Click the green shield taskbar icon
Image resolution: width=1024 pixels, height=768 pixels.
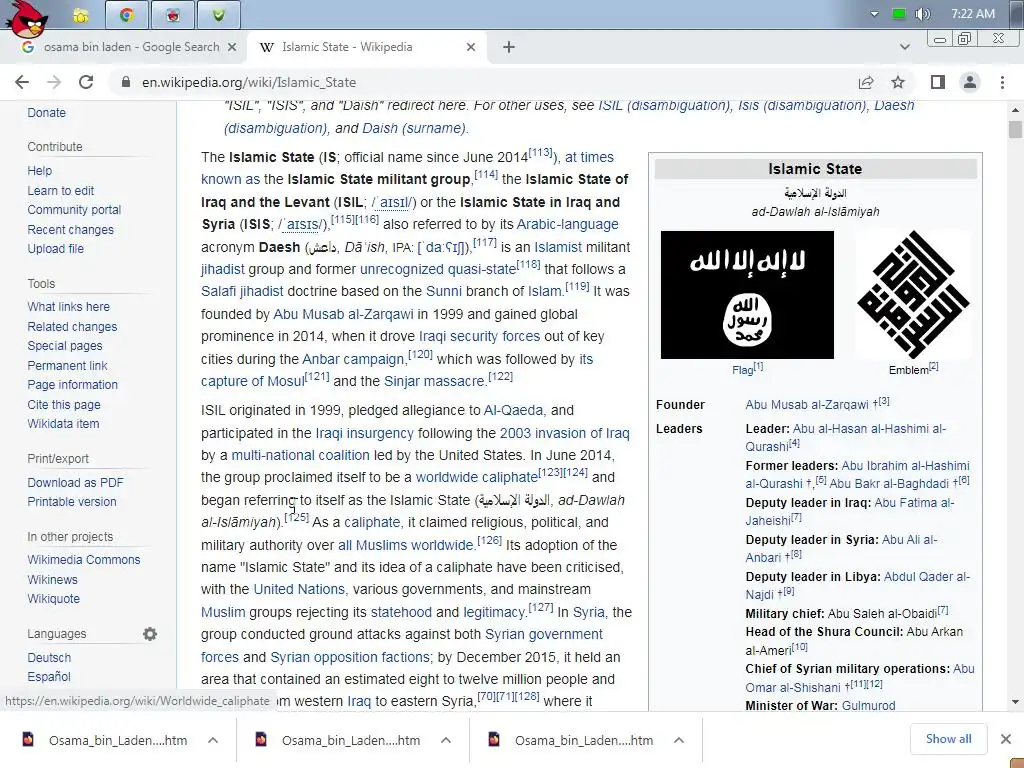tap(219, 14)
